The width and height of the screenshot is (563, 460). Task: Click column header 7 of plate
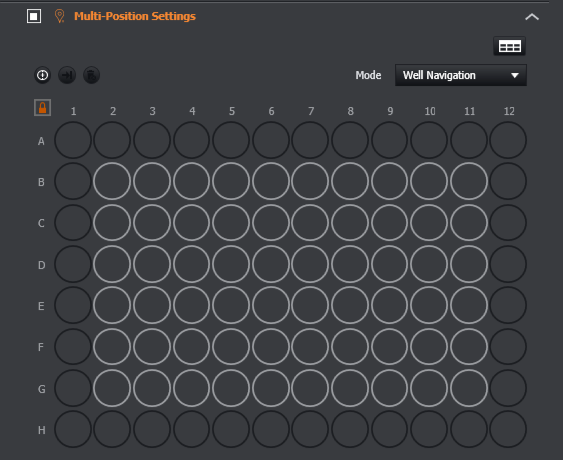click(311, 111)
